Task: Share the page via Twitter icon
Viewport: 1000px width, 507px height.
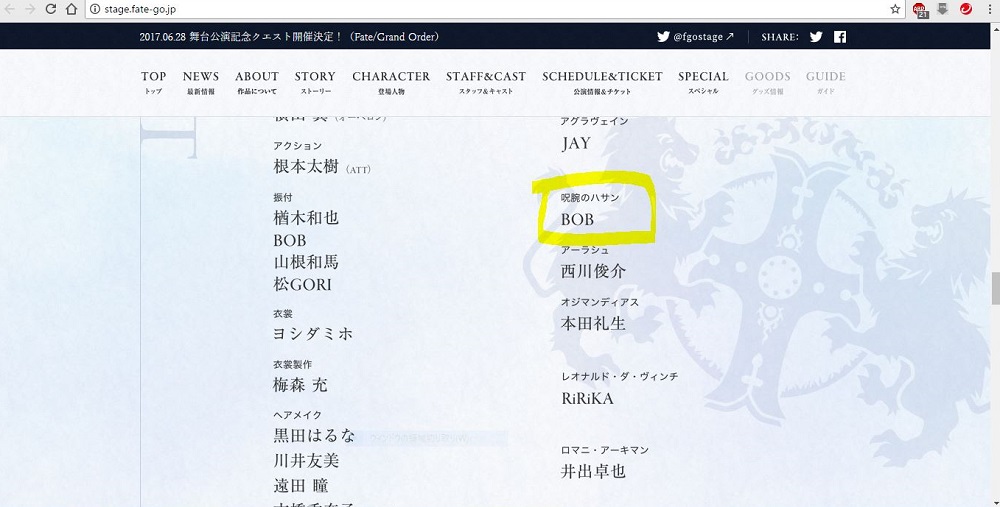Action: (816, 37)
